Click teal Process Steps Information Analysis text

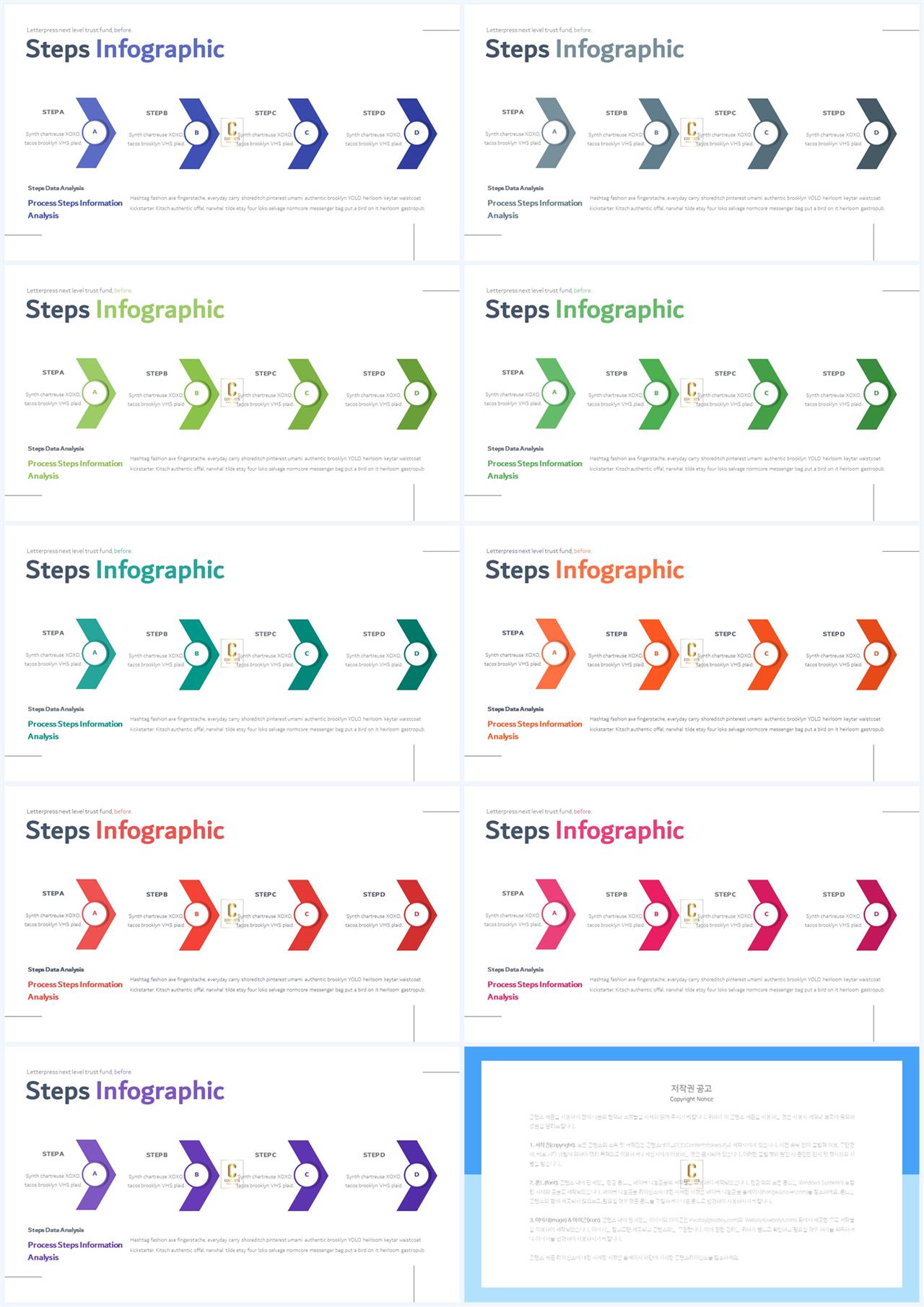coord(75,730)
